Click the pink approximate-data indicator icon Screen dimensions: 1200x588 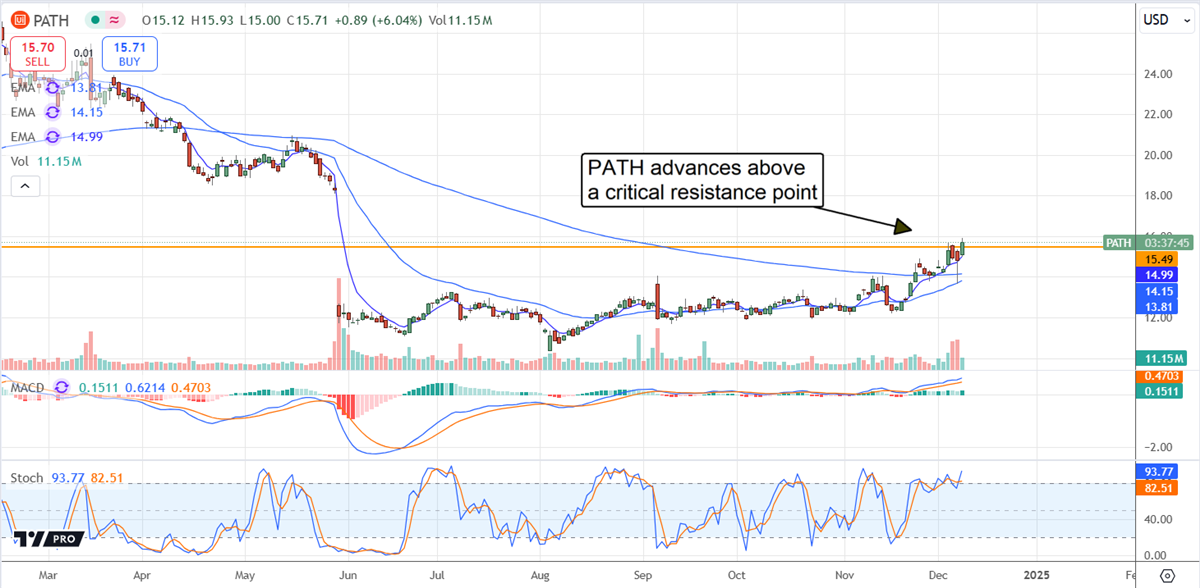point(115,19)
